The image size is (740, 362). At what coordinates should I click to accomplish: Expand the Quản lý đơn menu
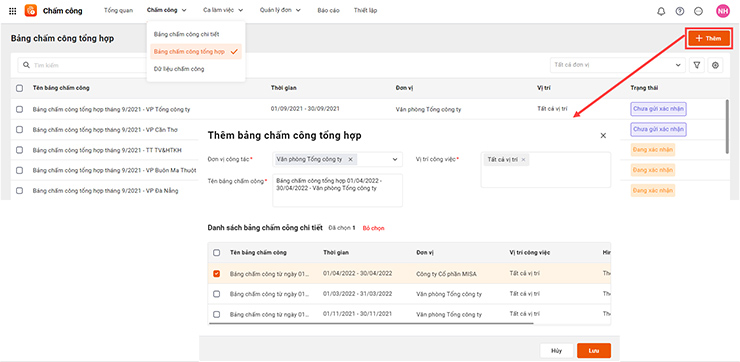coord(280,10)
